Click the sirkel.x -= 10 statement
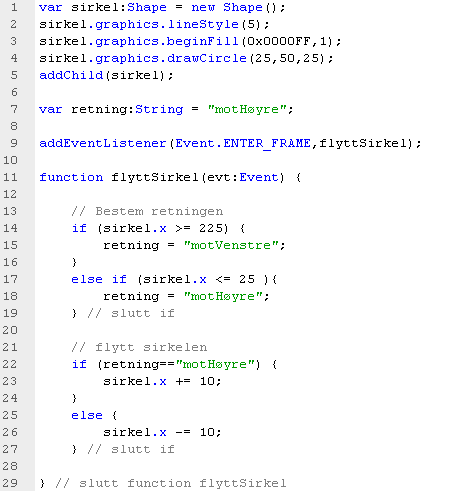 click(162, 432)
